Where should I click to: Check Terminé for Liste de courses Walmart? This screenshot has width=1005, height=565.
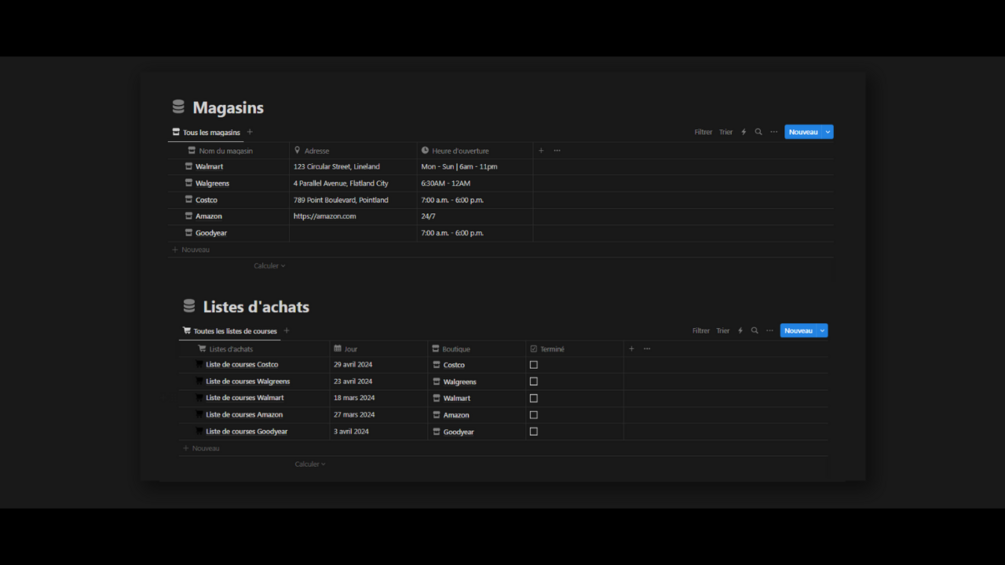point(534,398)
